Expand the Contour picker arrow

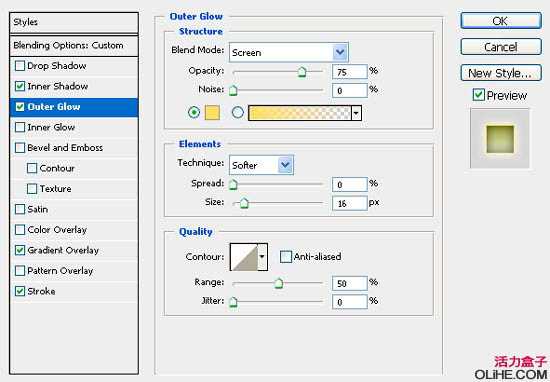coord(262,257)
